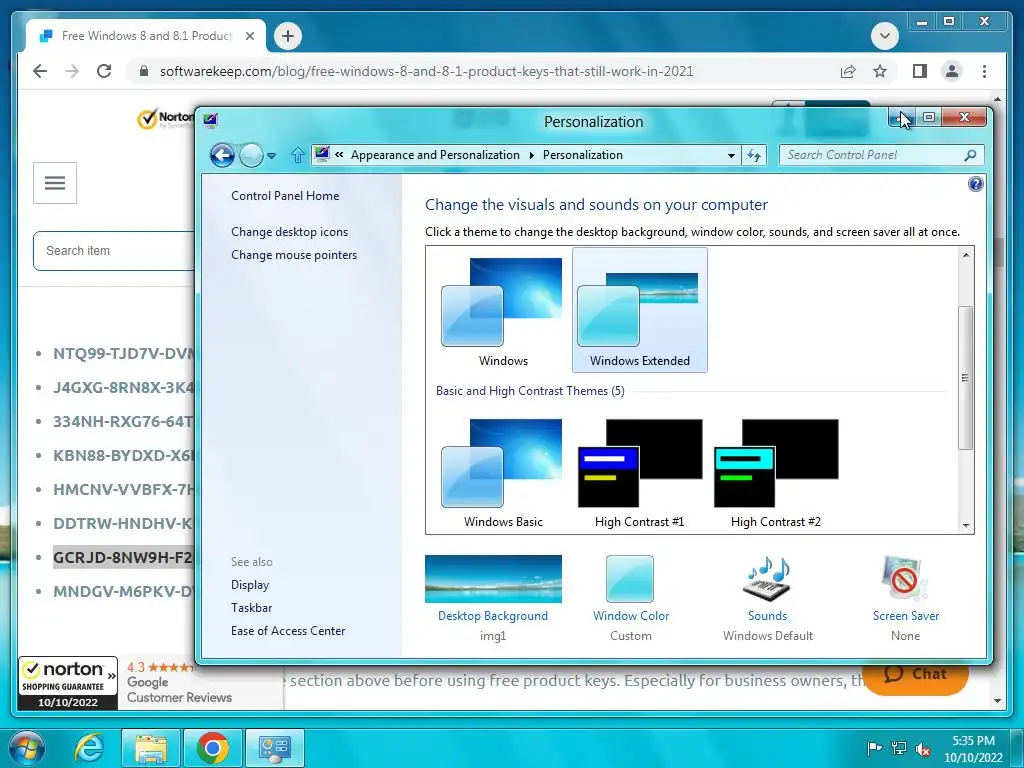Toggle Chrome side panel icon

[920, 71]
